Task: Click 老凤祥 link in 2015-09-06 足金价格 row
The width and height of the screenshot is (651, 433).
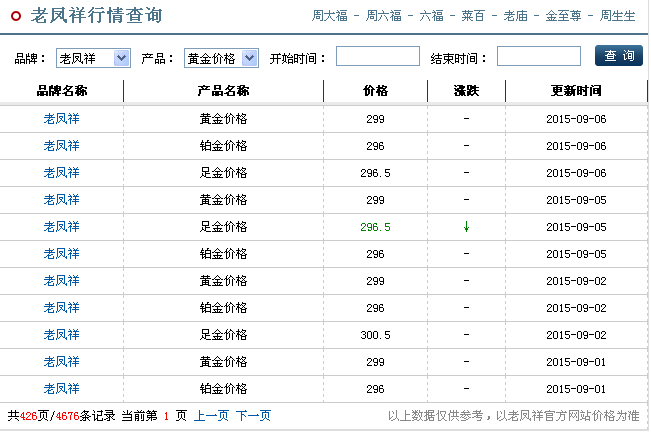Action: (x=61, y=173)
